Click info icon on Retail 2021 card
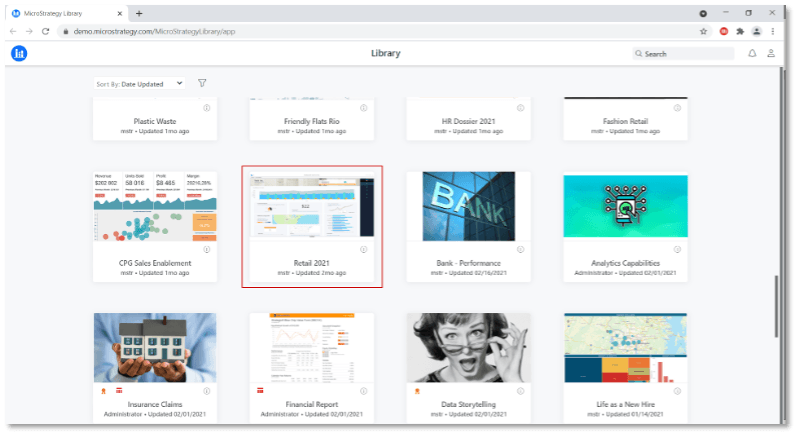The width and height of the screenshot is (798, 435). coord(363,250)
